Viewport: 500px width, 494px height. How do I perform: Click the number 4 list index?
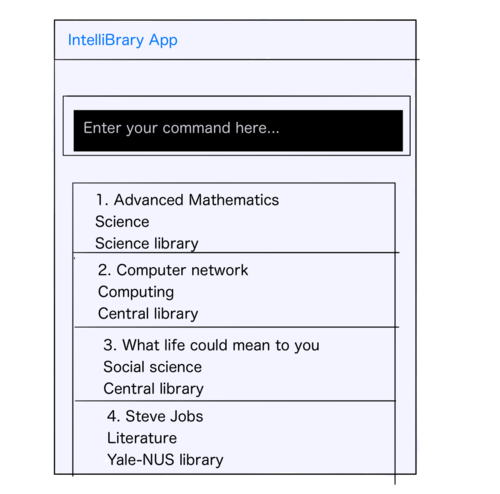coord(113,416)
